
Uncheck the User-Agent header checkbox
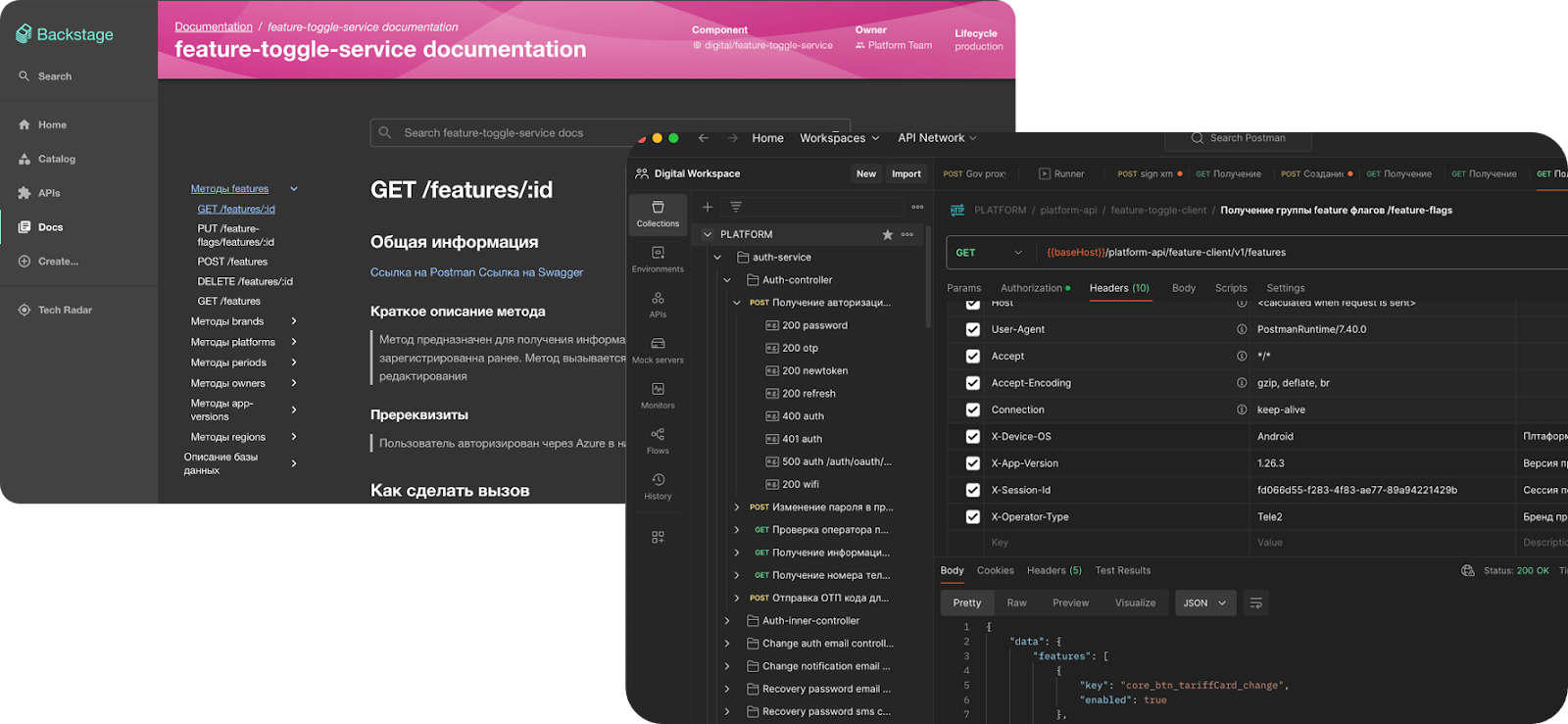tap(973, 329)
